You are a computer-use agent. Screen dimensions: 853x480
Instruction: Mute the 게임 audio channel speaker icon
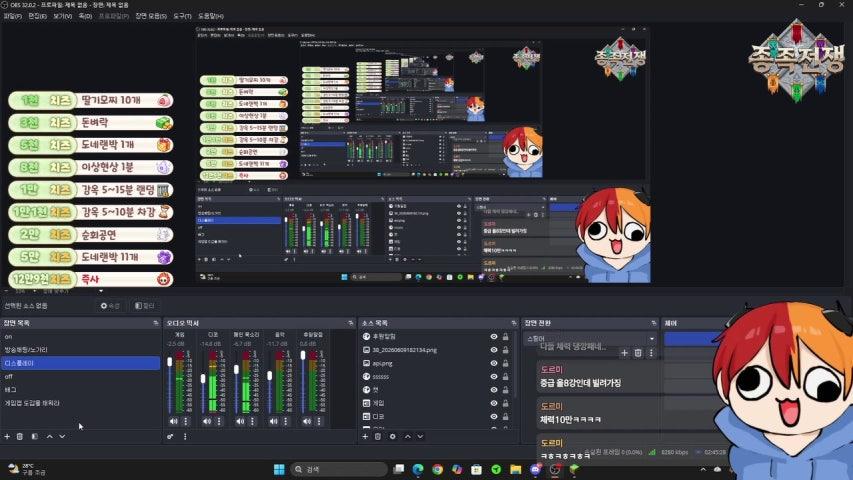coord(174,421)
